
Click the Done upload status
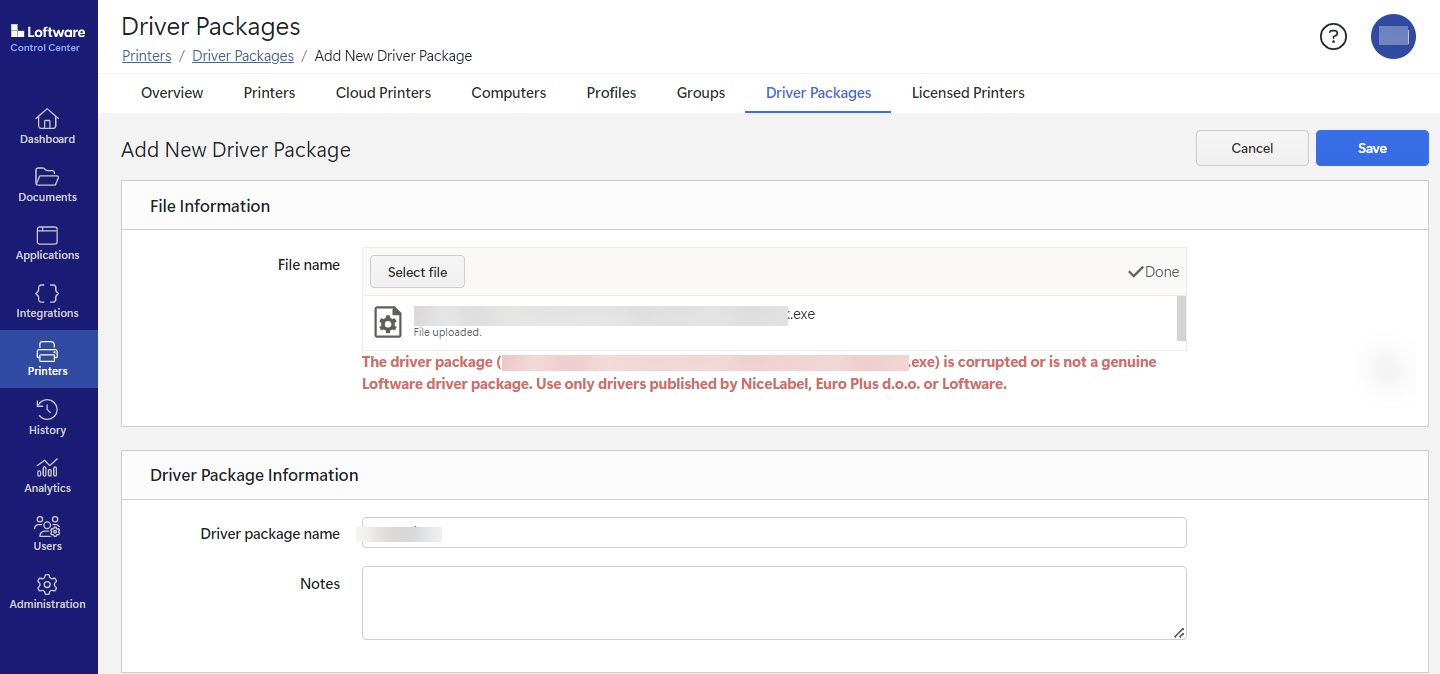click(x=1154, y=272)
